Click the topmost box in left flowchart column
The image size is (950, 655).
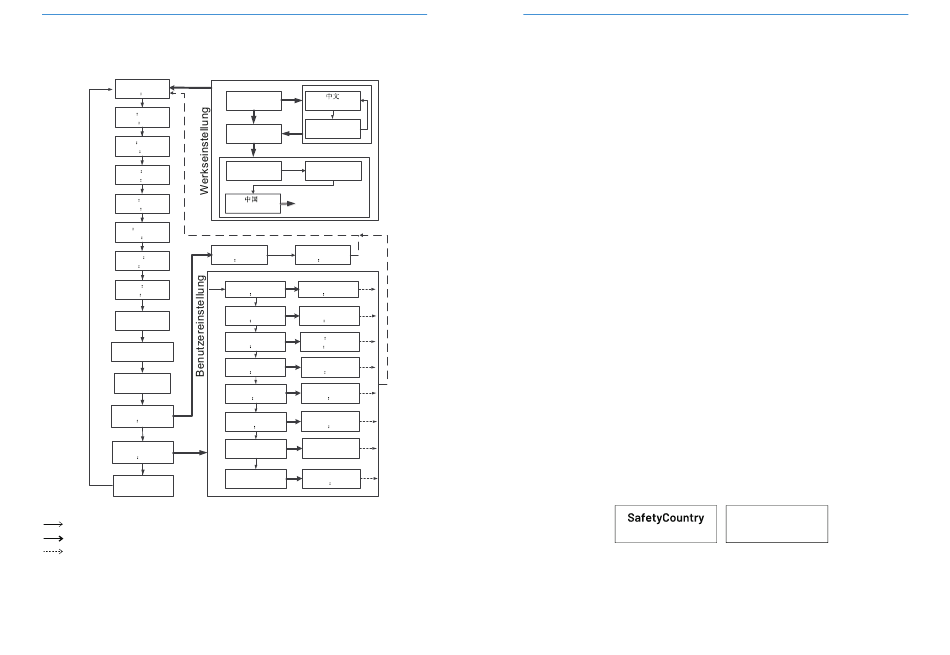[142, 89]
